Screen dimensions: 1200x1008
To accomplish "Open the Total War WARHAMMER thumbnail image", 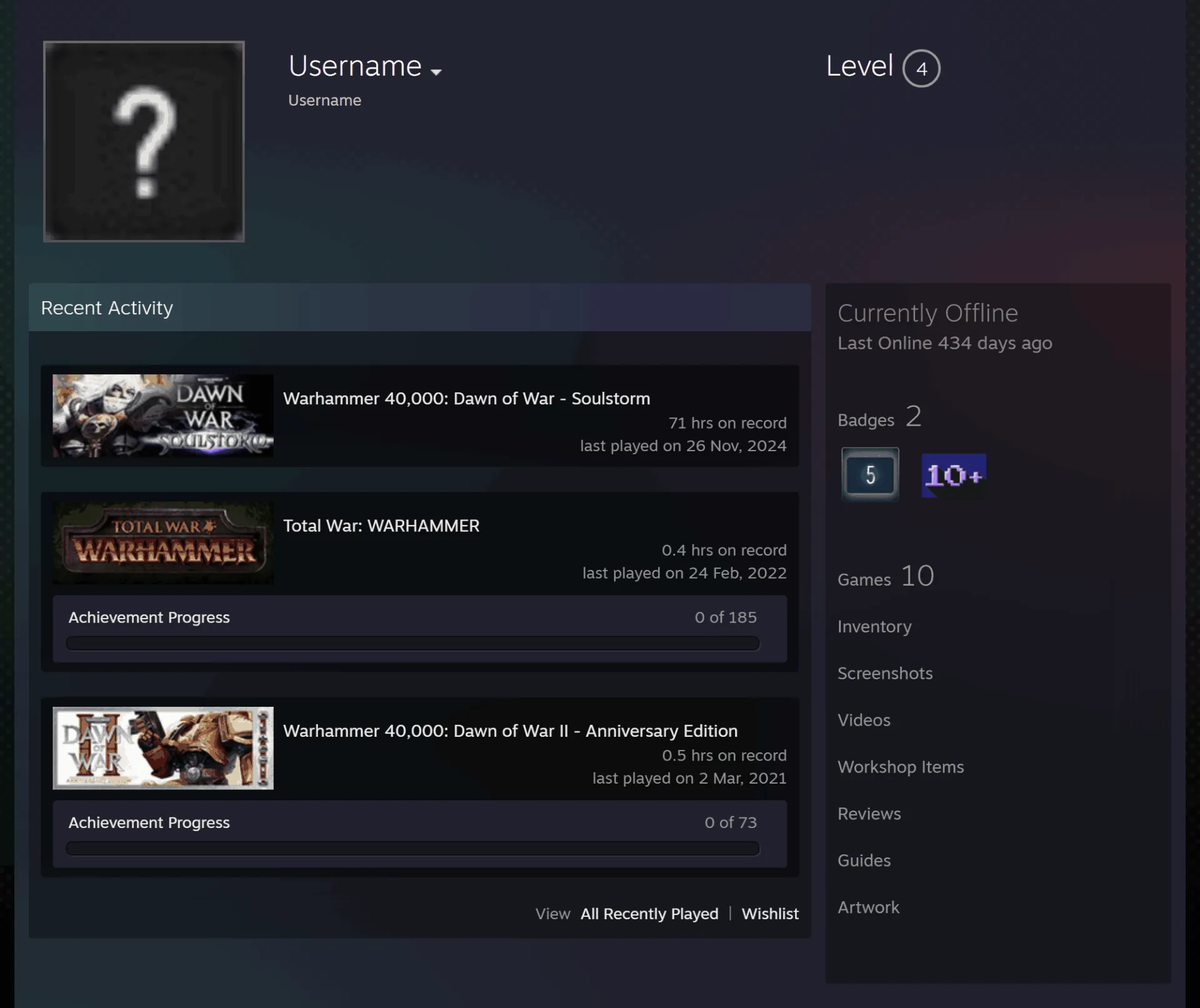I will tap(163, 542).
